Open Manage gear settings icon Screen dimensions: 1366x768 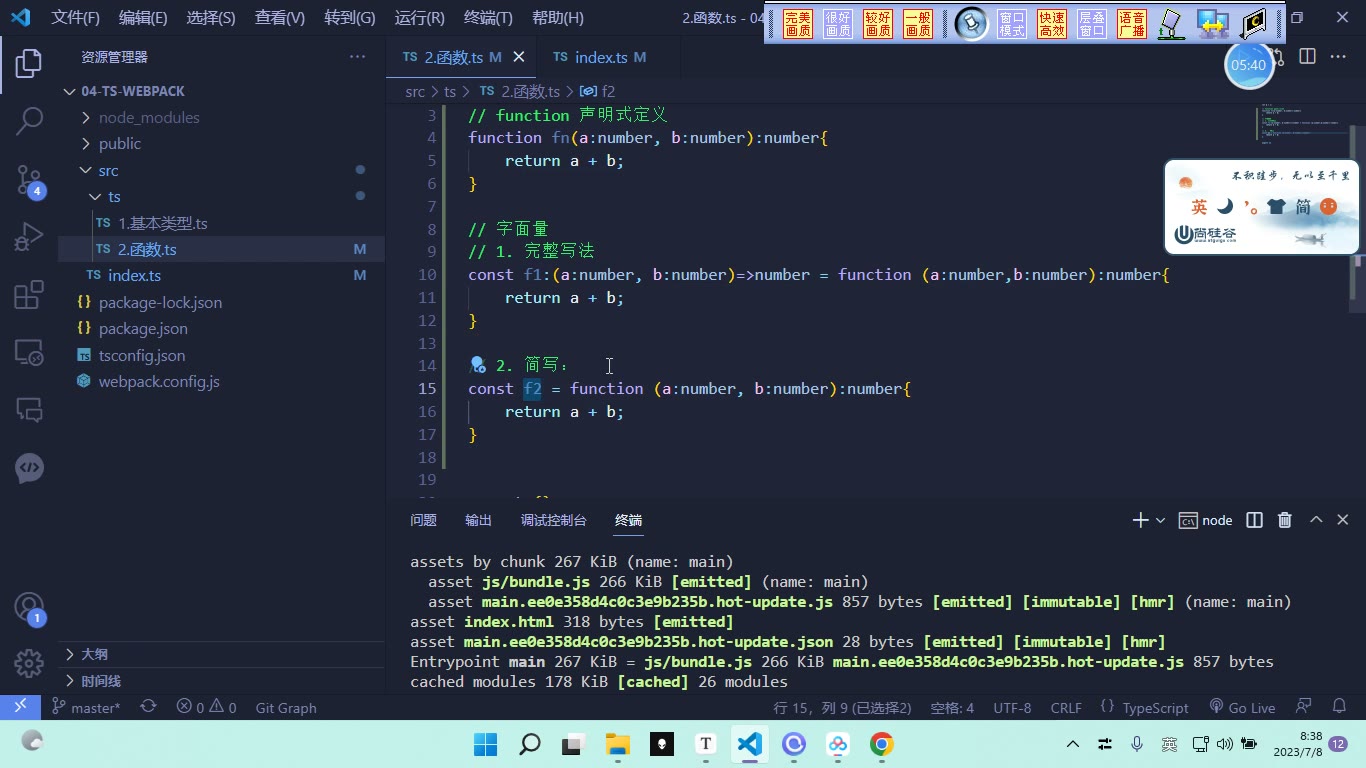[29, 663]
